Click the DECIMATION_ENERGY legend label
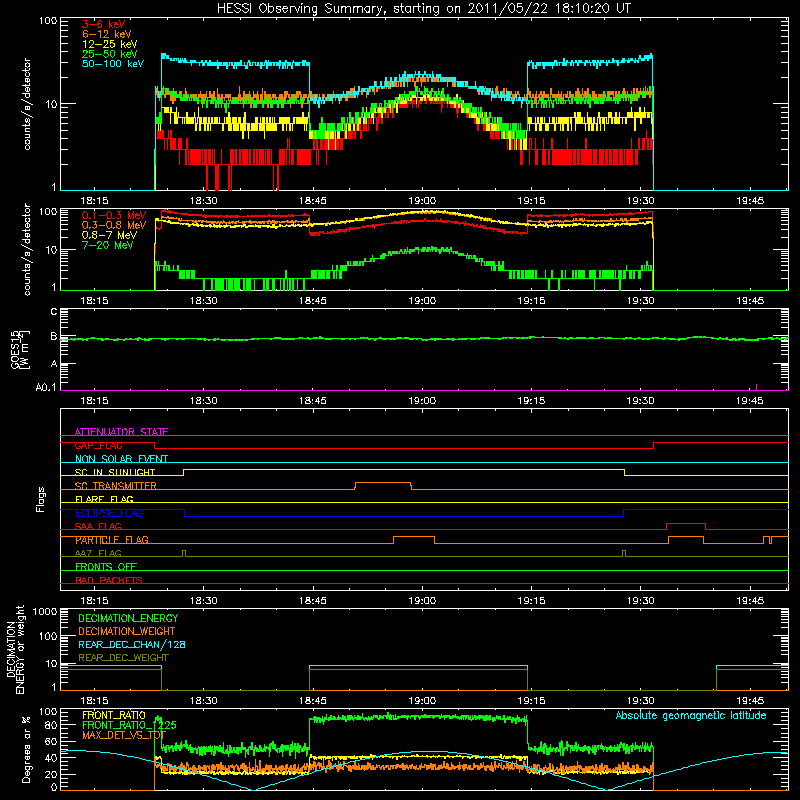This screenshot has height=800, width=800. [128, 618]
